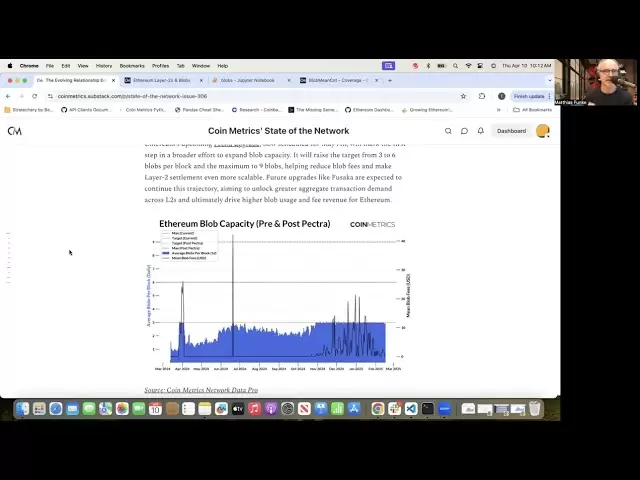The height and width of the screenshot is (480, 640).
Task: Open the Chrome extensions puzzle icon
Action: (x=482, y=96)
